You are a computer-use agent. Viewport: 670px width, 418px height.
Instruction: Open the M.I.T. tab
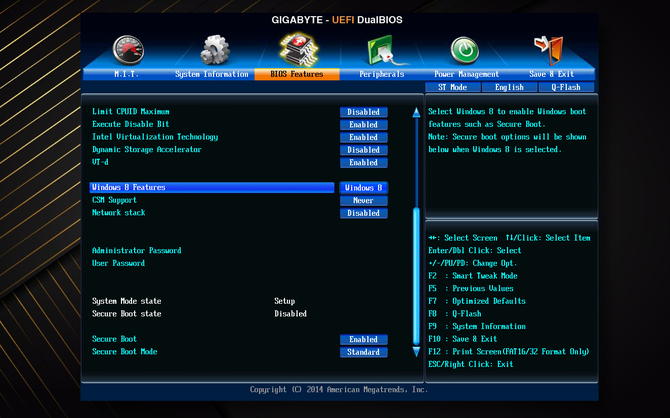[126, 74]
